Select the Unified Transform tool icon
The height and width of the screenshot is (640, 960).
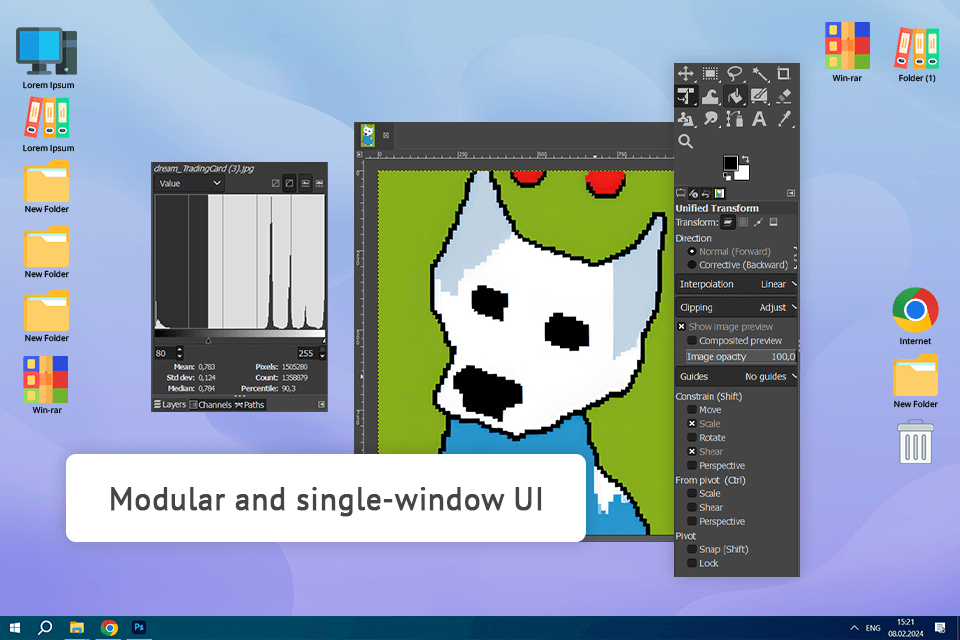click(686, 96)
